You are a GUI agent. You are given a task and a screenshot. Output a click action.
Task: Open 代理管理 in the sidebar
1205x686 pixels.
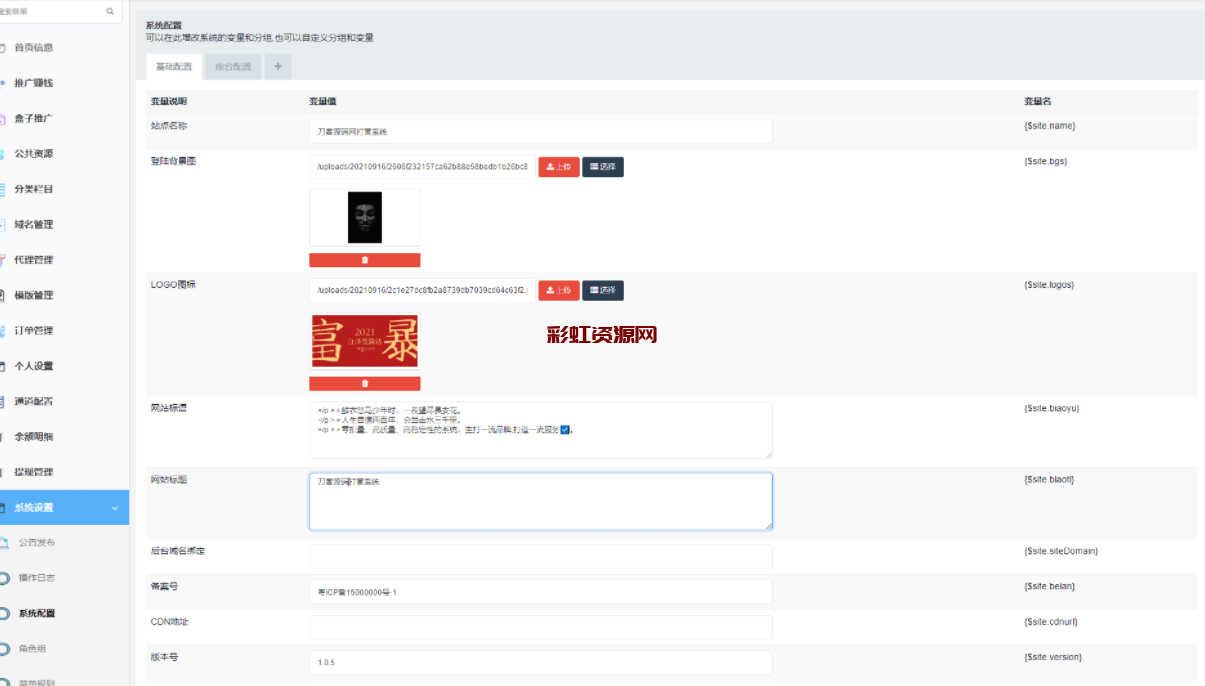click(33, 260)
